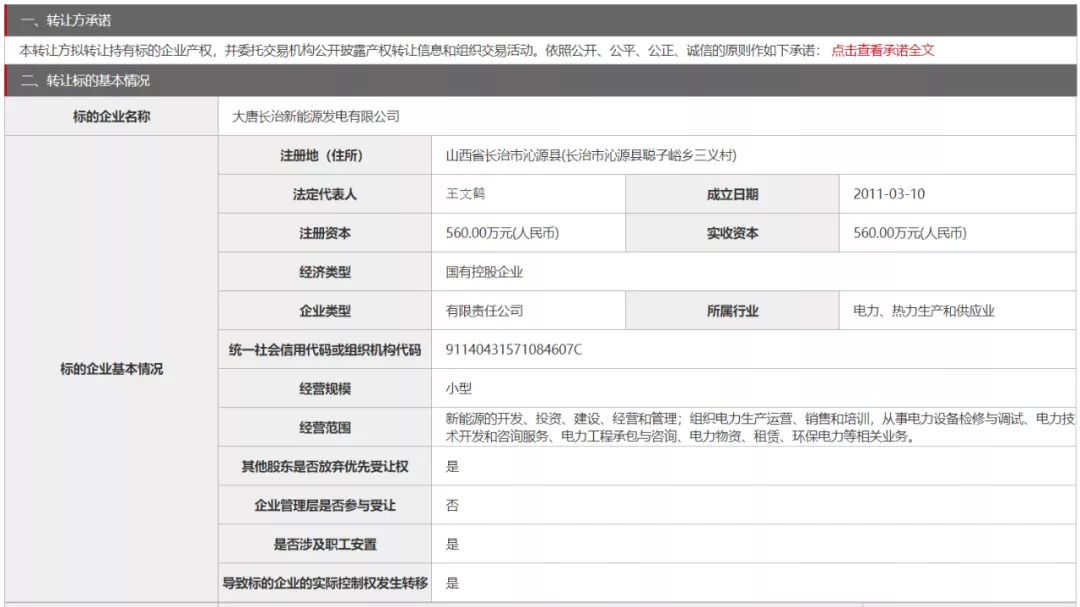Select the 是否涉及职工安置 label cell
Screen dimensions: 1080x607
tap(325, 544)
